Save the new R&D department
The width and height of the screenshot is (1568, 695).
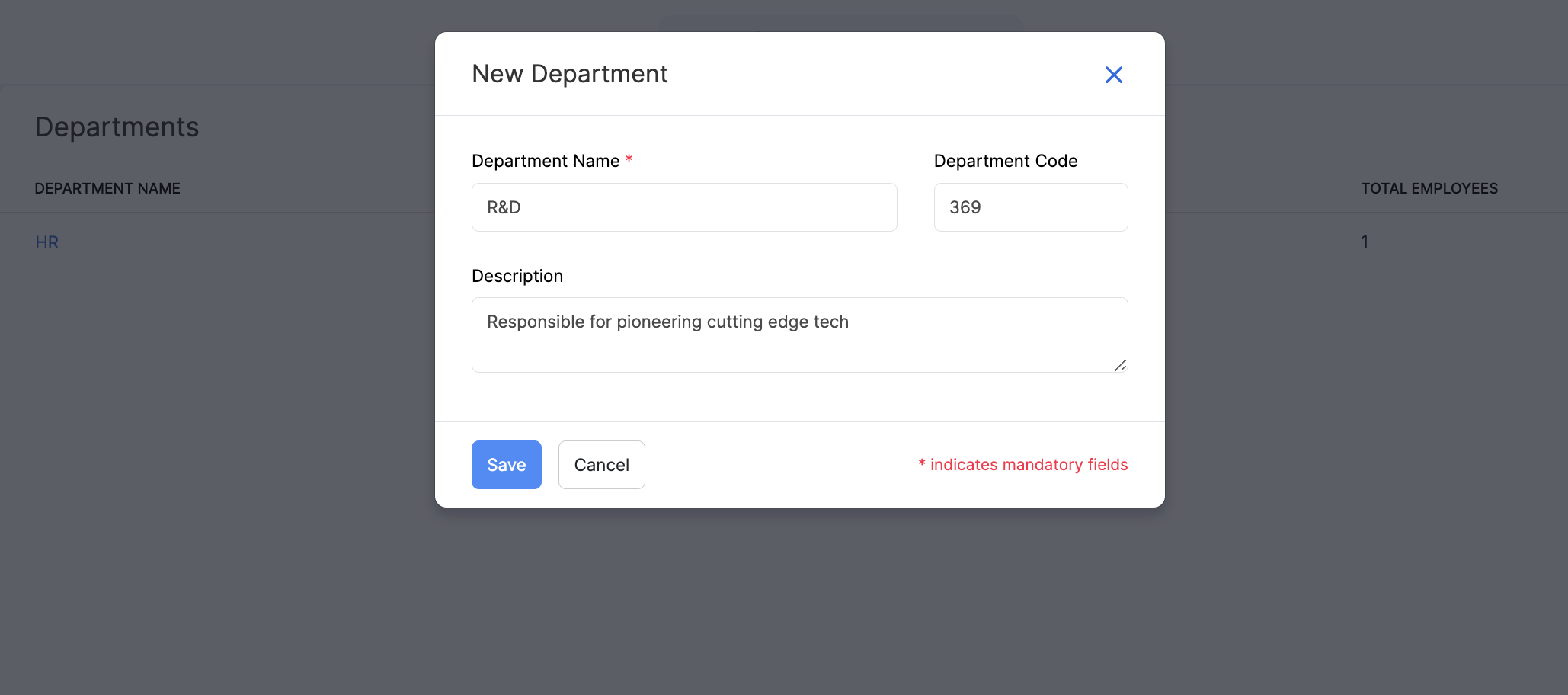coord(506,465)
